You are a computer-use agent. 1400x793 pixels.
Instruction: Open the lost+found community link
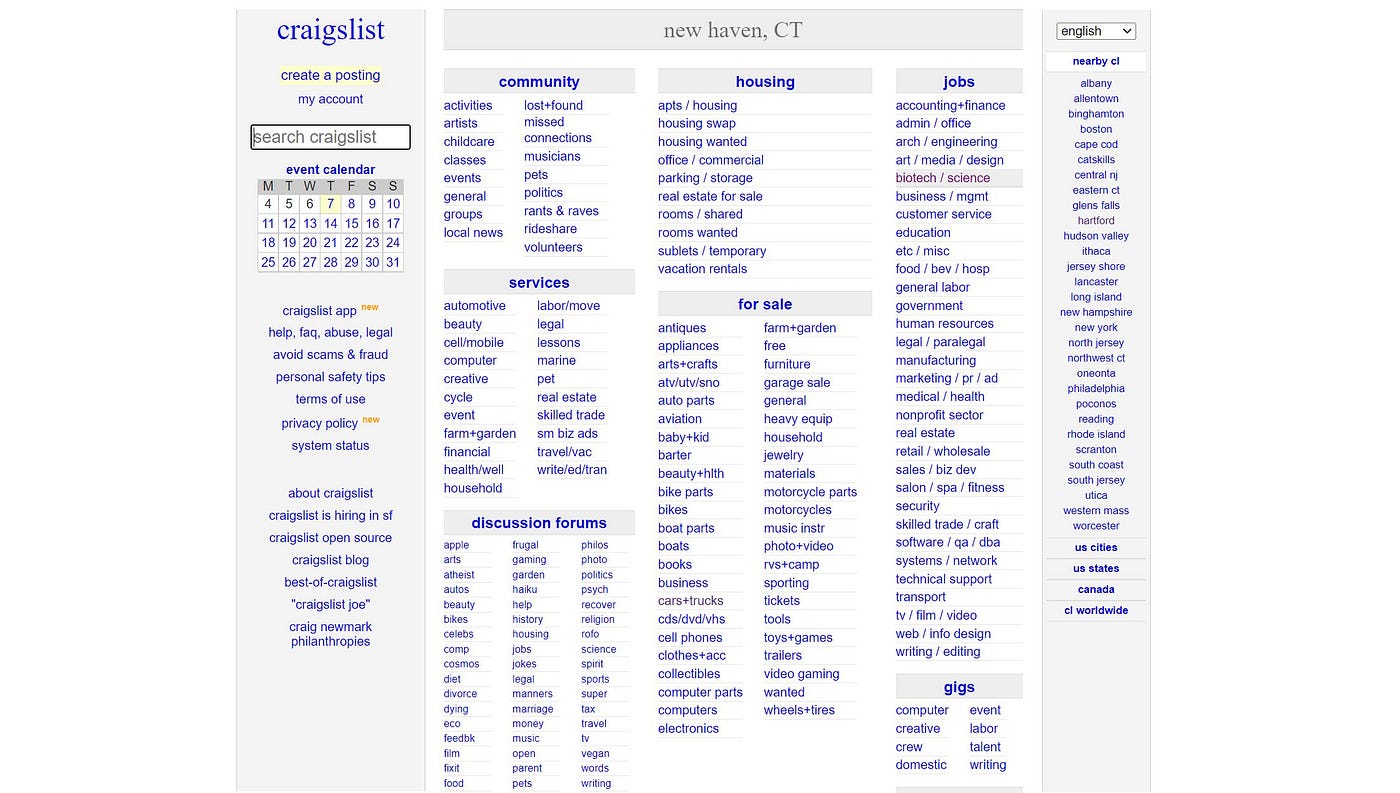(x=553, y=106)
